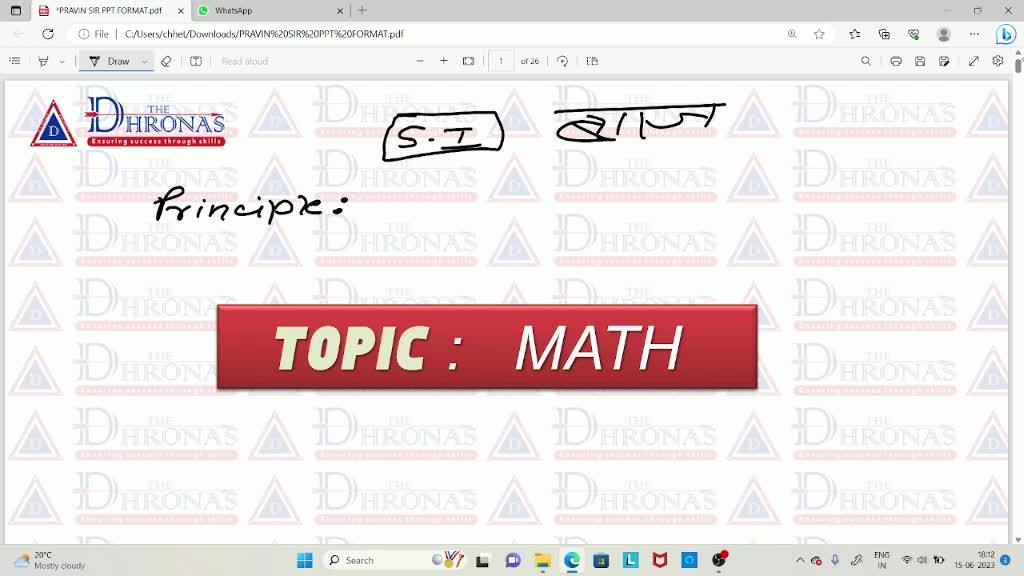
Task: Expand the Highlight color options arrow
Action: tap(62, 61)
